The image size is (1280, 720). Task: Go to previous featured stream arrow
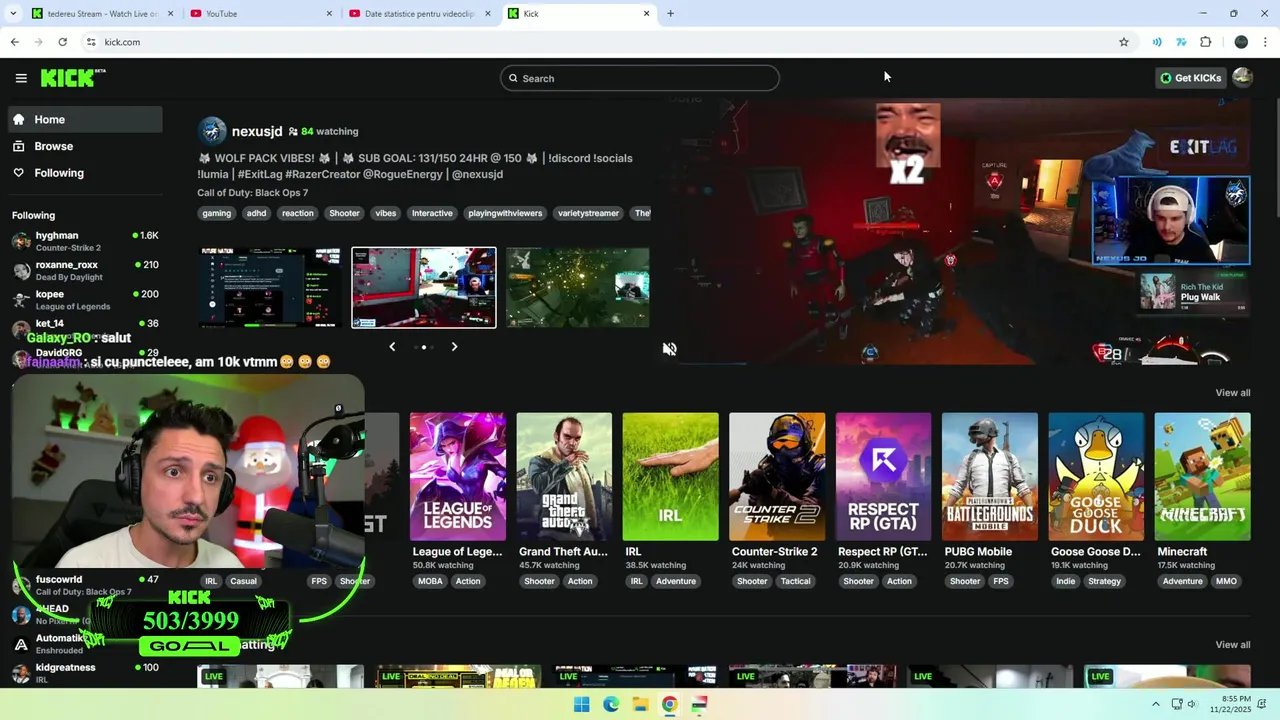[392, 347]
